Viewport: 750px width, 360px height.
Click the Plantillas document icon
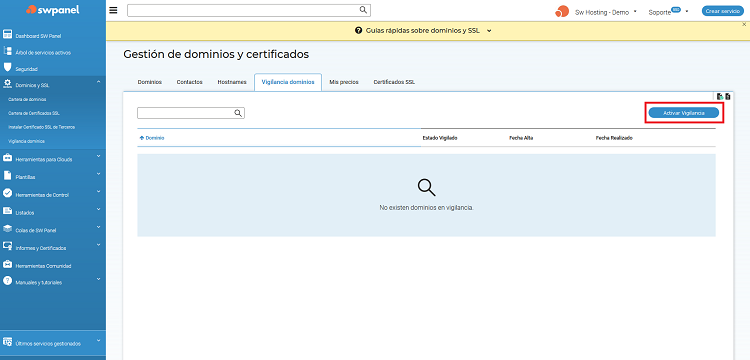(x=7, y=175)
